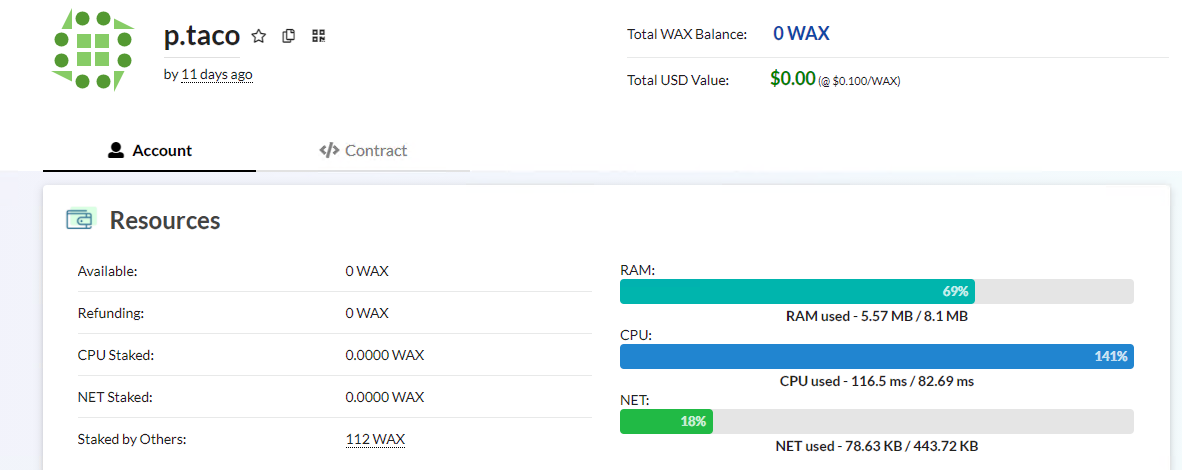The image size is (1182, 470).
Task: Show QR code via the QR icon
Action: click(318, 35)
